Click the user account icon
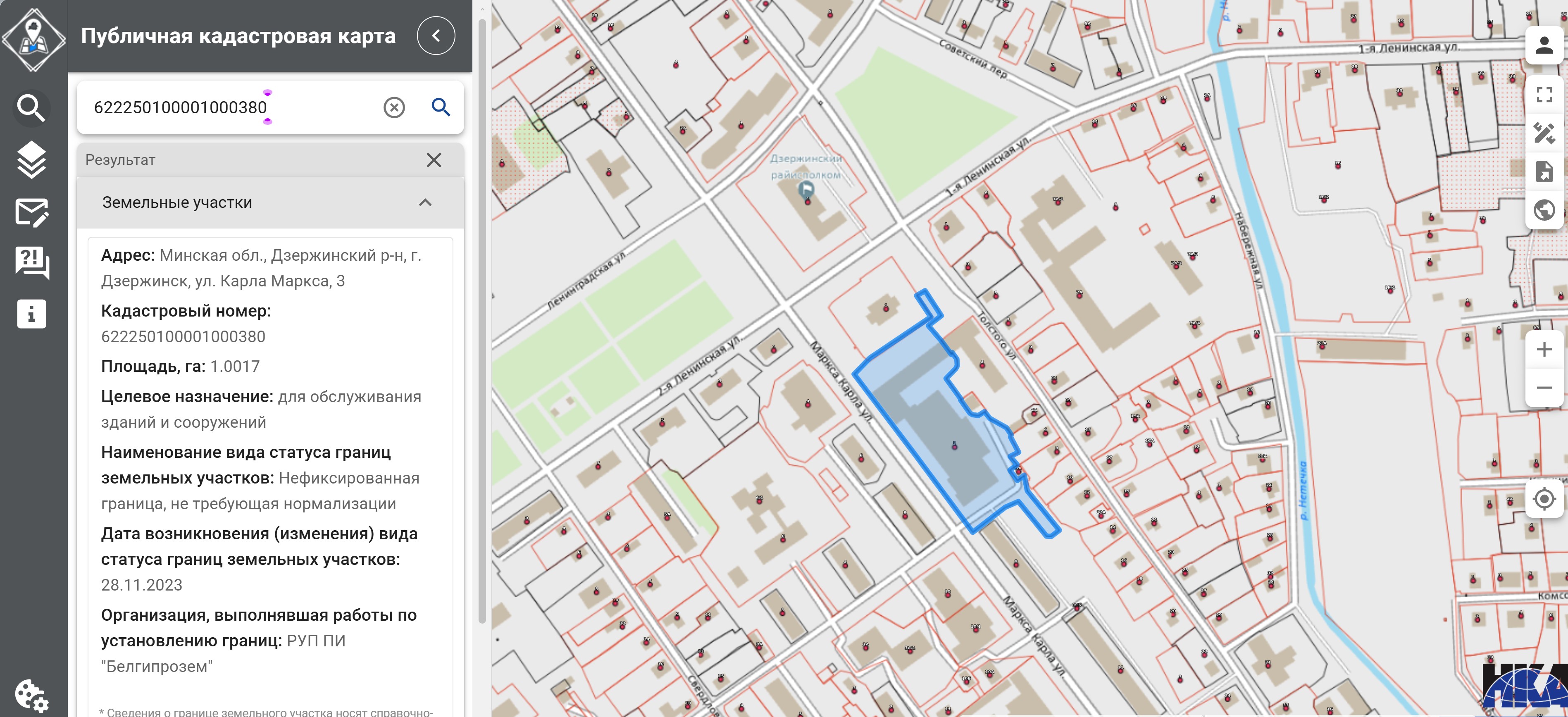The width and height of the screenshot is (1568, 717). click(x=1544, y=45)
